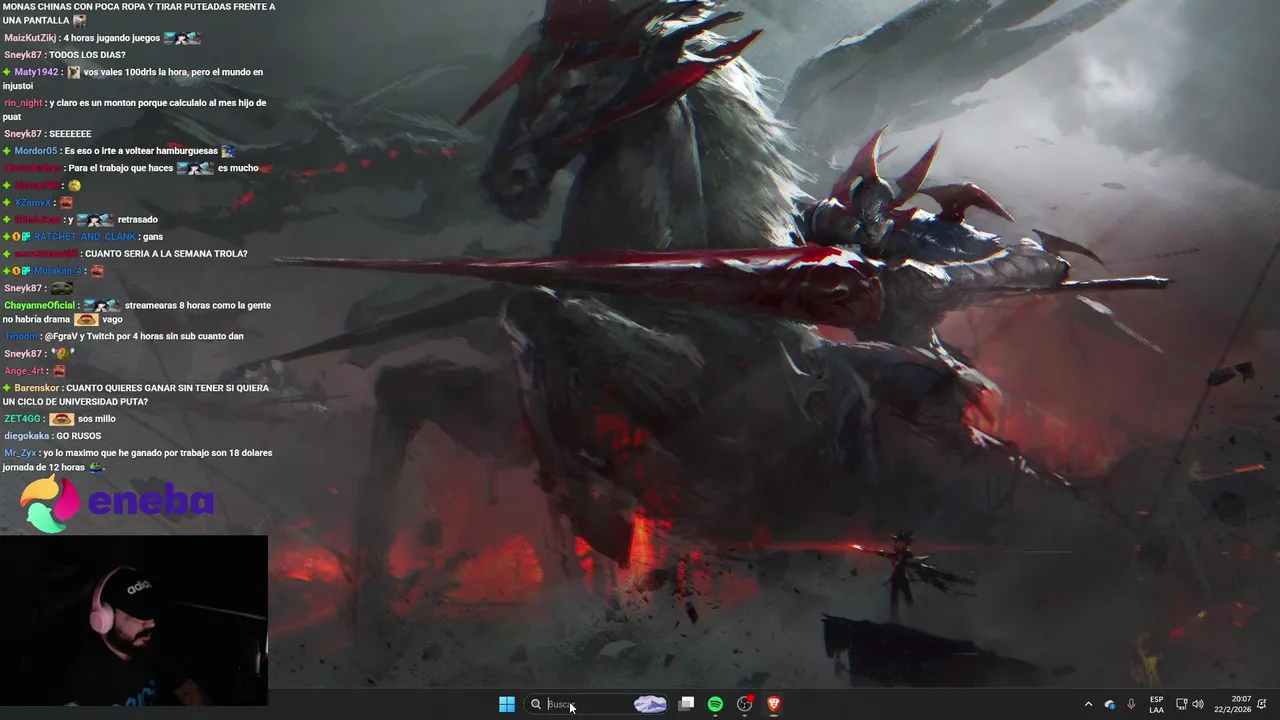Click the microphone tray icon
Screen dimensions: 1280x720
pos(1131,704)
